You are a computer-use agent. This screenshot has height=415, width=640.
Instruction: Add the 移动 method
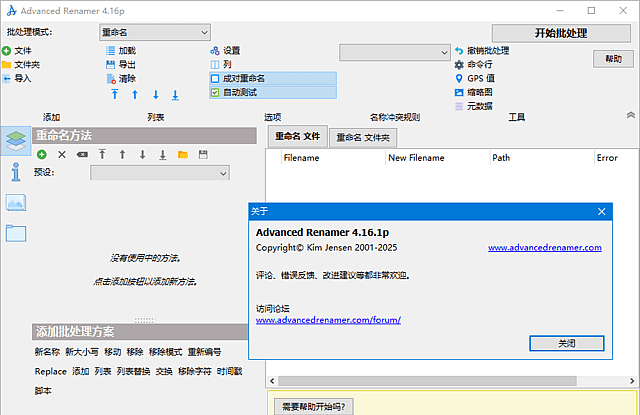(x=113, y=352)
